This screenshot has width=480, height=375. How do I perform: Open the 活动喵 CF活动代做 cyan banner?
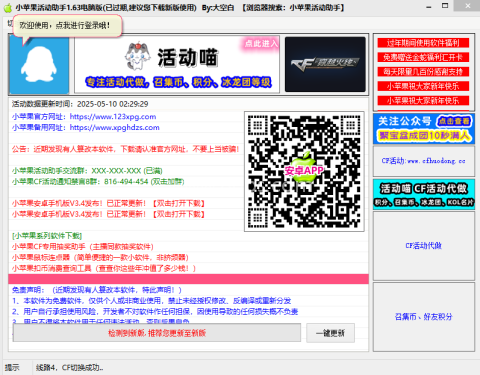424,194
